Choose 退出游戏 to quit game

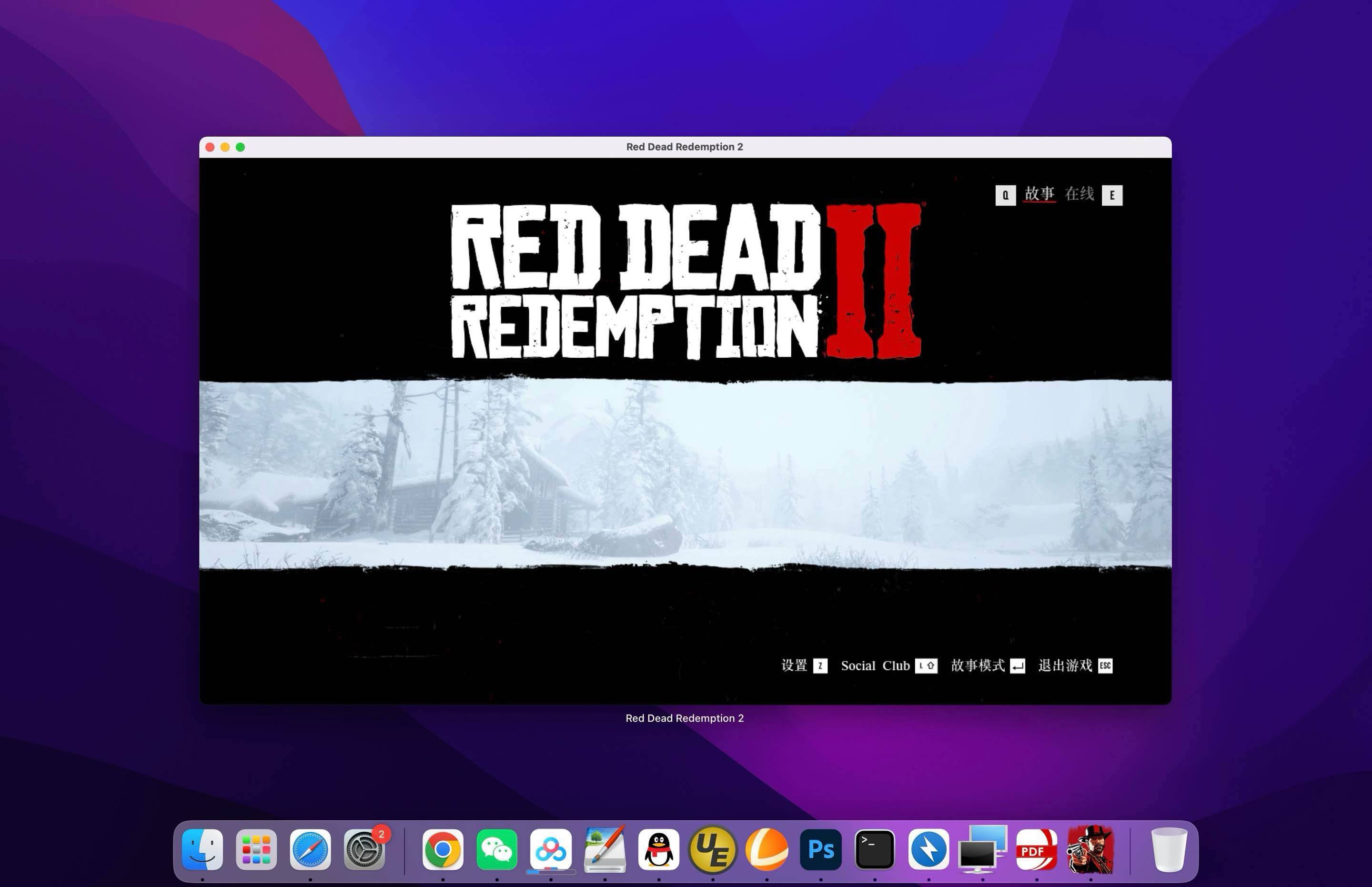[x=1065, y=666]
